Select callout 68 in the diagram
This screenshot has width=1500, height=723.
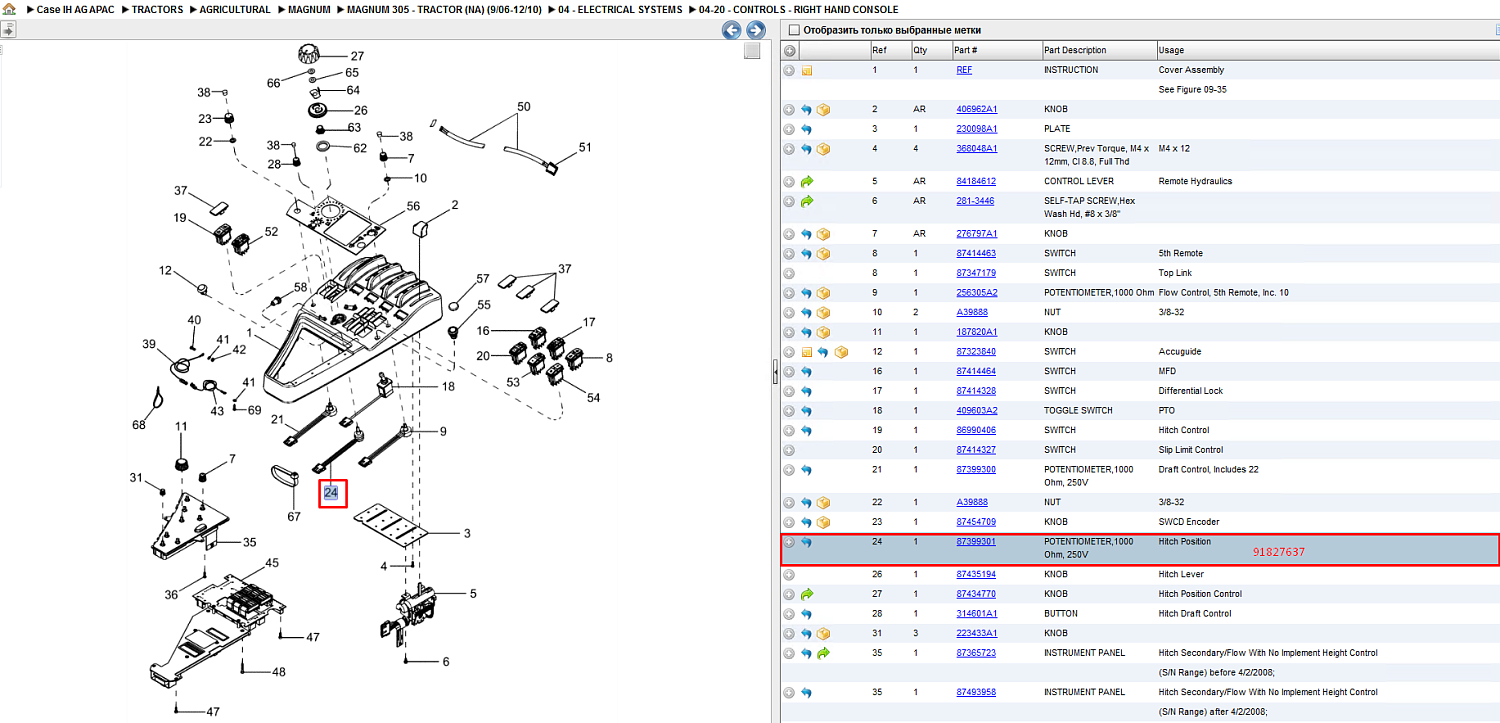(x=139, y=425)
